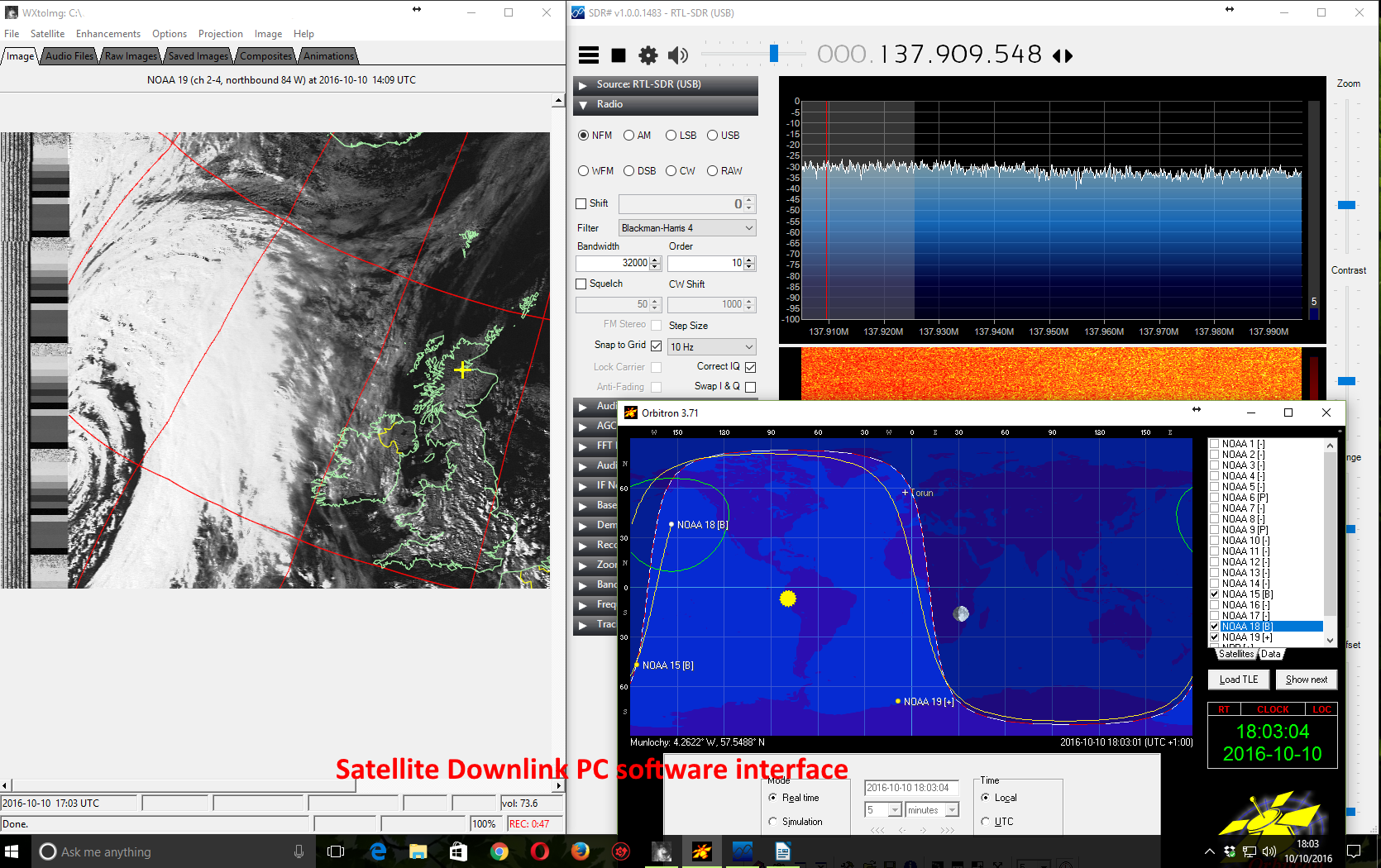Open the Blackman-Harris 4 filter dropdown
The width and height of the screenshot is (1381, 868).
687,228
